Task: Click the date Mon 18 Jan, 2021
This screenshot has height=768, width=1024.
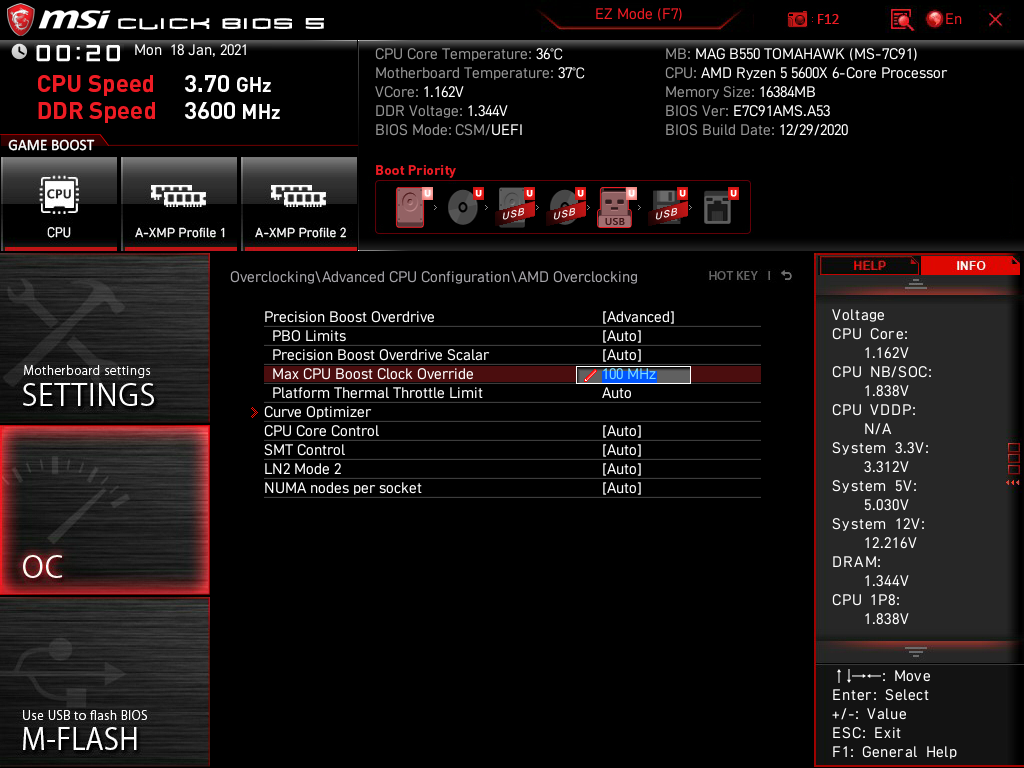Action: pyautogui.click(x=191, y=50)
